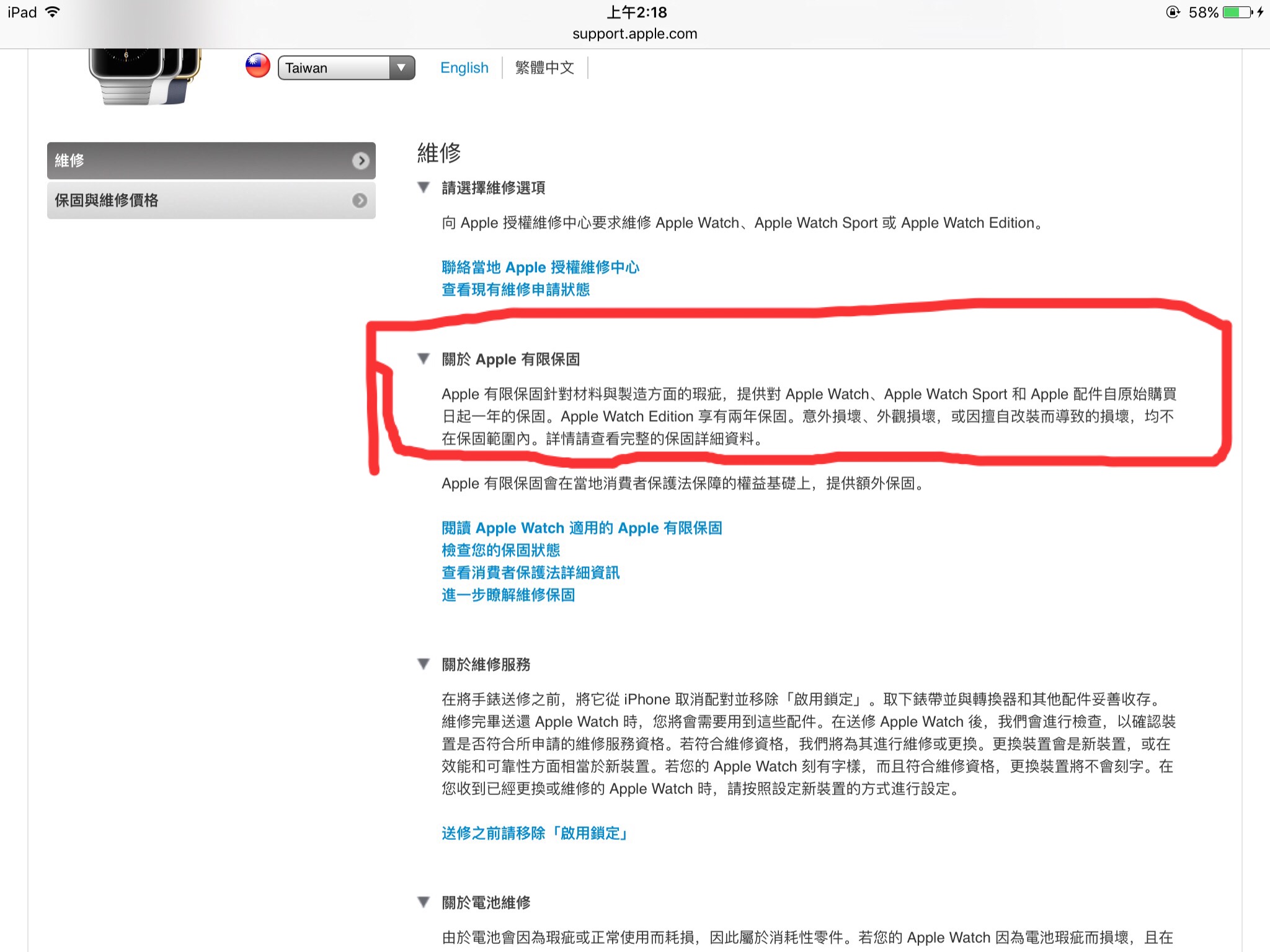The width and height of the screenshot is (1270, 952).
Task: Click the 關於維修服務 heading text
Action: [486, 664]
